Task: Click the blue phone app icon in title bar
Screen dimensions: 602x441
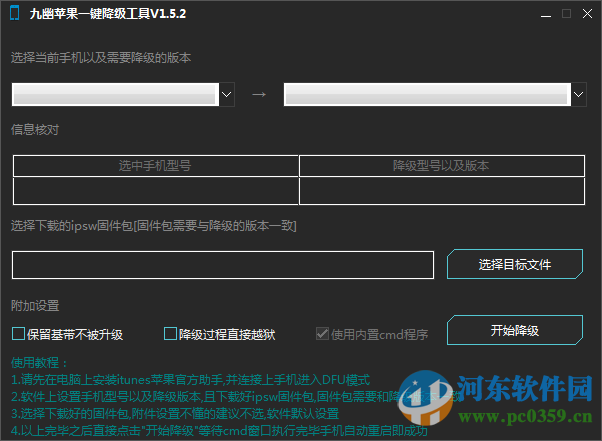Action: [15, 13]
